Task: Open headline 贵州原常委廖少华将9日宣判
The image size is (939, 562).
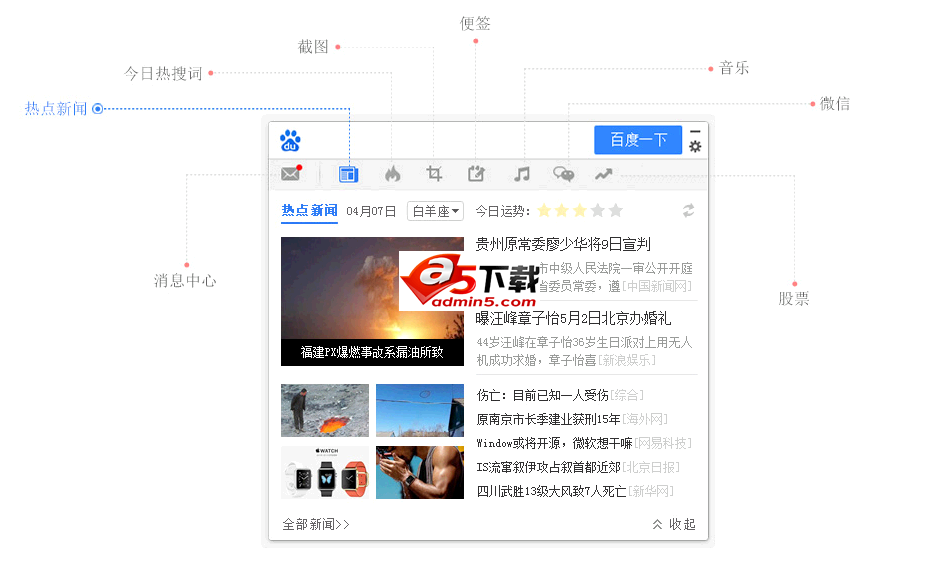Action: (x=563, y=244)
